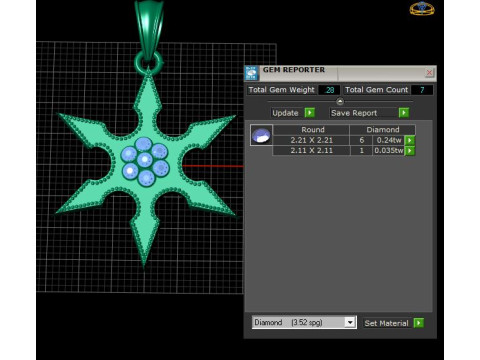Click the material dropdown arrow
Image resolution: width=480 pixels, height=360 pixels.
pyautogui.click(x=350, y=322)
